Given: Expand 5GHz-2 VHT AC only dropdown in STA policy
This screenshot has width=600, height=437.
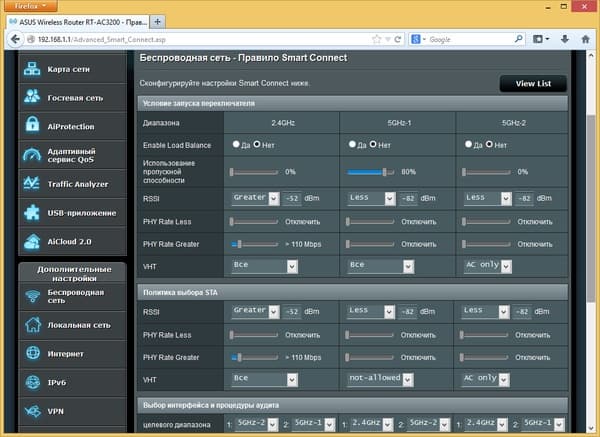Looking at the screenshot, I should coord(486,379).
